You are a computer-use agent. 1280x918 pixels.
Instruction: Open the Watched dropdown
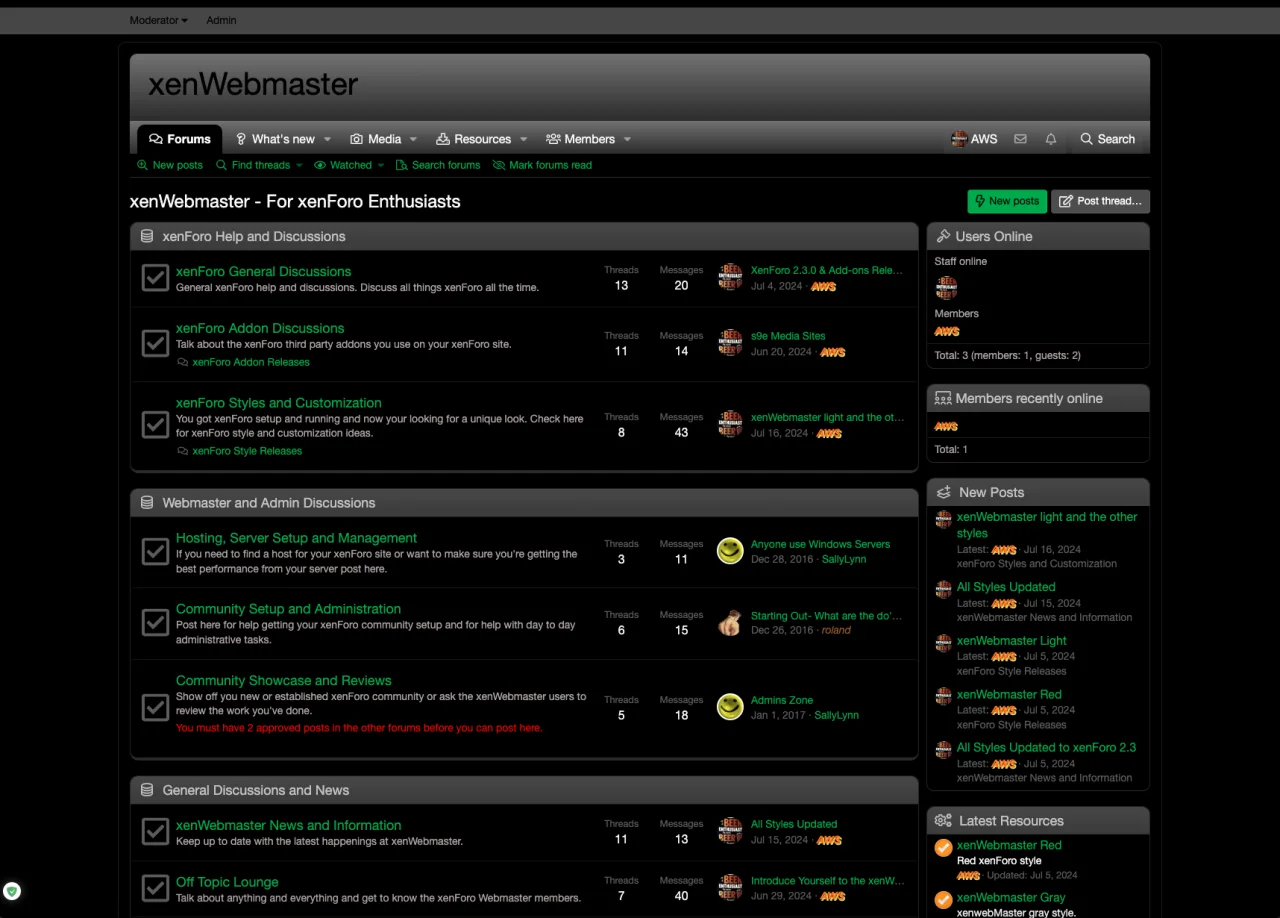tap(349, 165)
